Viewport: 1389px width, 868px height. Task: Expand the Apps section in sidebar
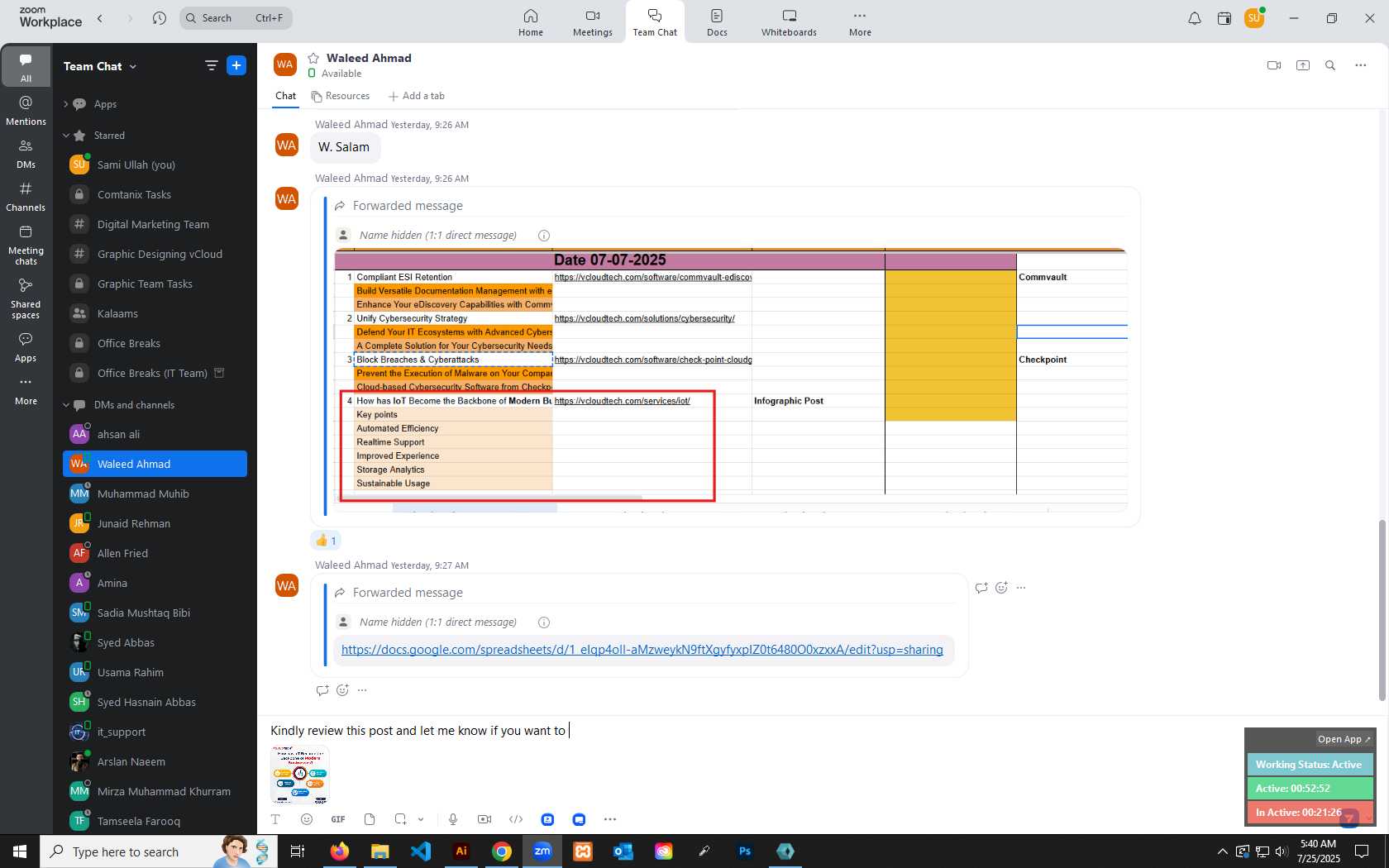coord(65,104)
